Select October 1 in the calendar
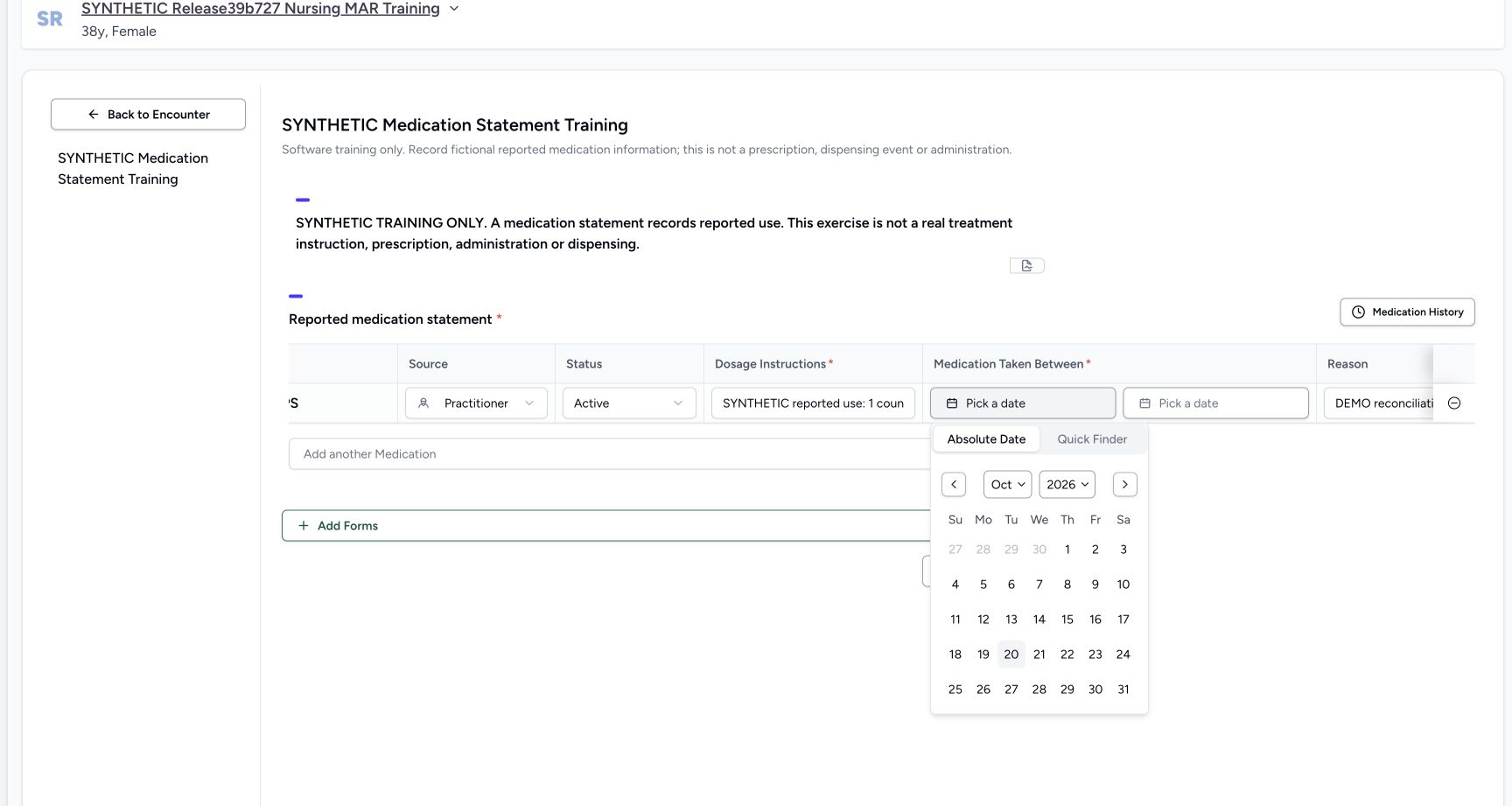Viewport: 1512px width, 806px height. 1067,550
